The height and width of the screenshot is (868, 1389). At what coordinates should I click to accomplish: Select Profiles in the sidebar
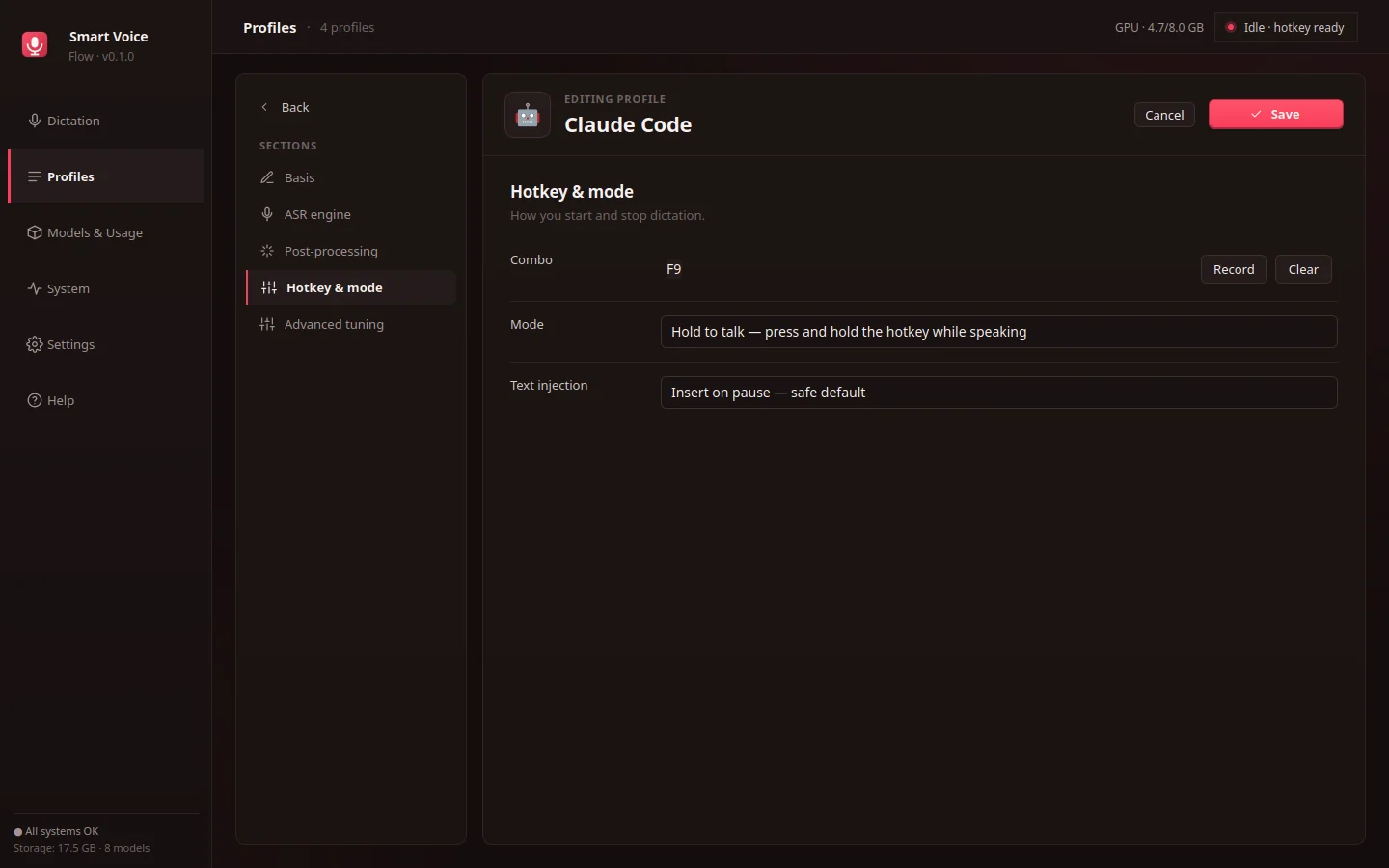(106, 176)
